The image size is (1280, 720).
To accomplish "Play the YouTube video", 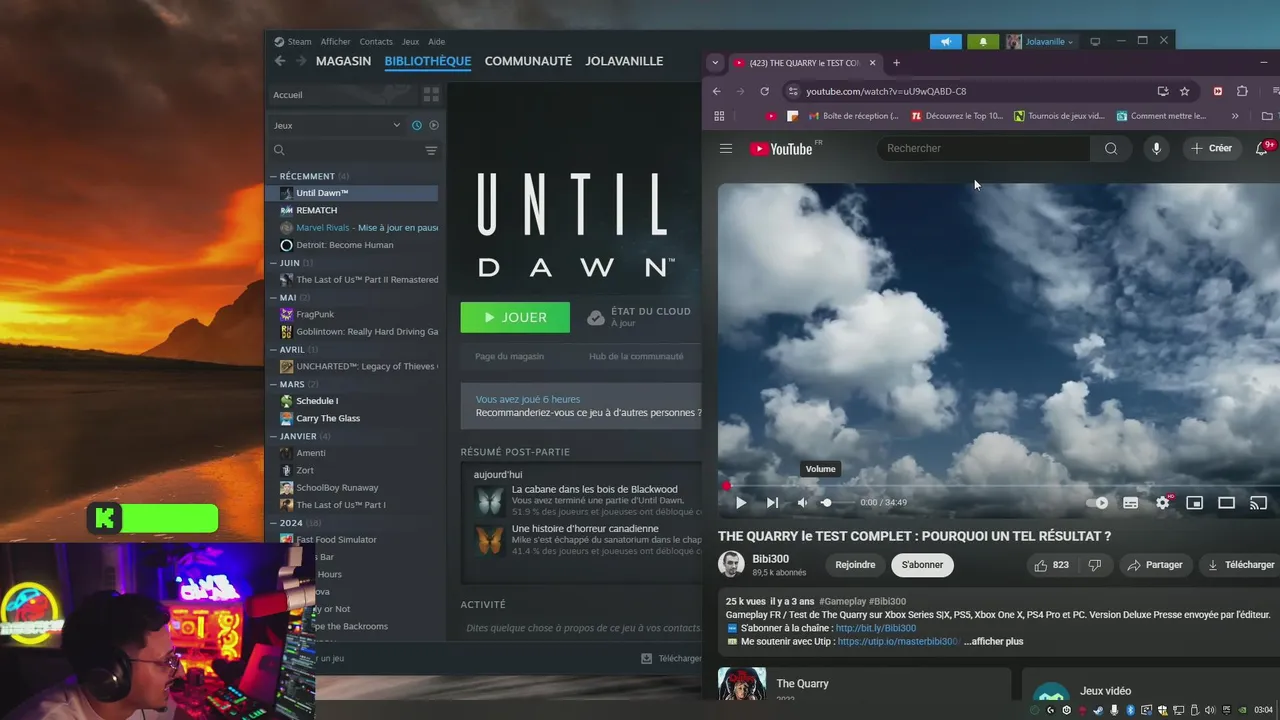I will (741, 503).
